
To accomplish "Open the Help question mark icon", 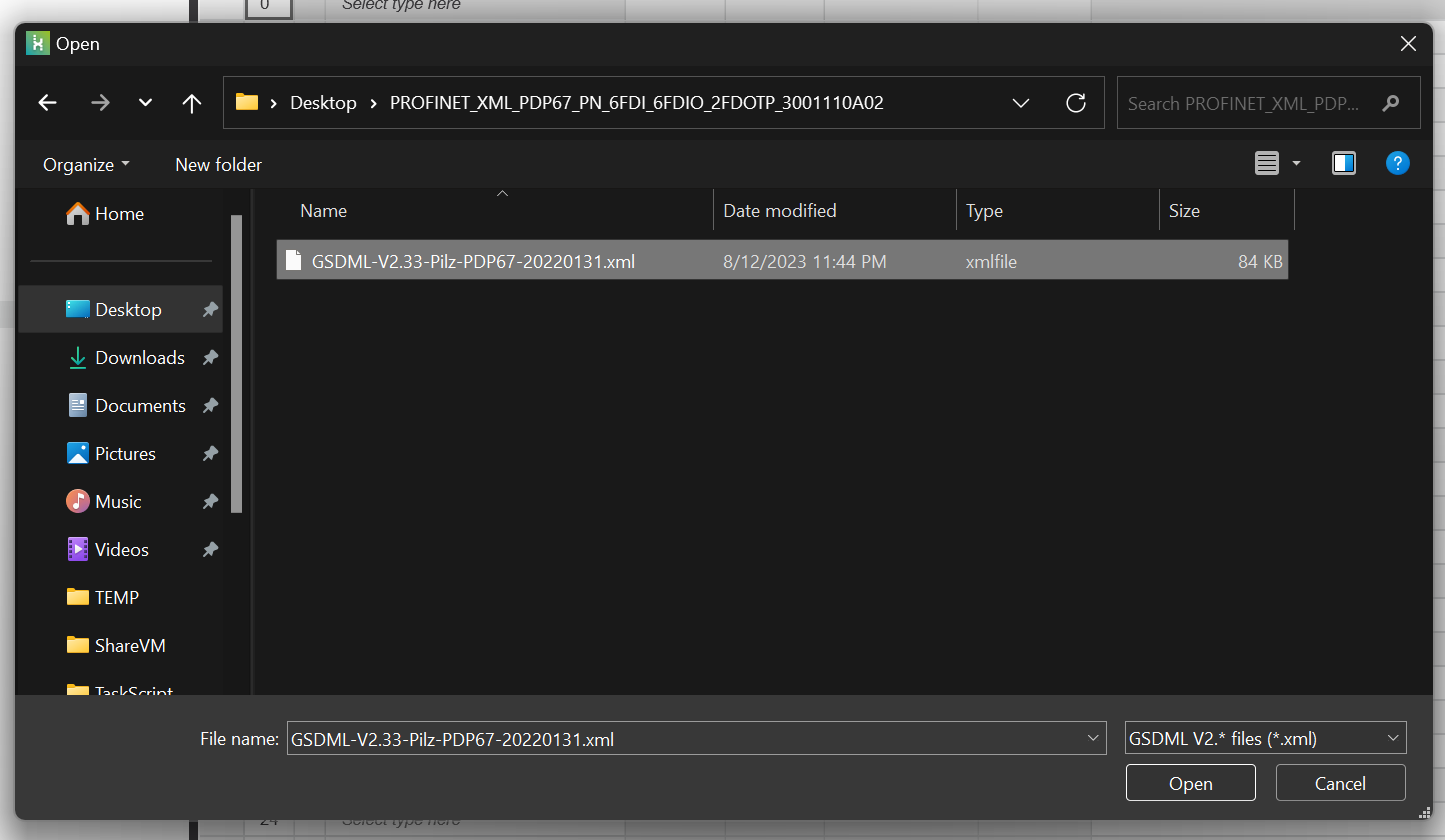I will click(1398, 163).
